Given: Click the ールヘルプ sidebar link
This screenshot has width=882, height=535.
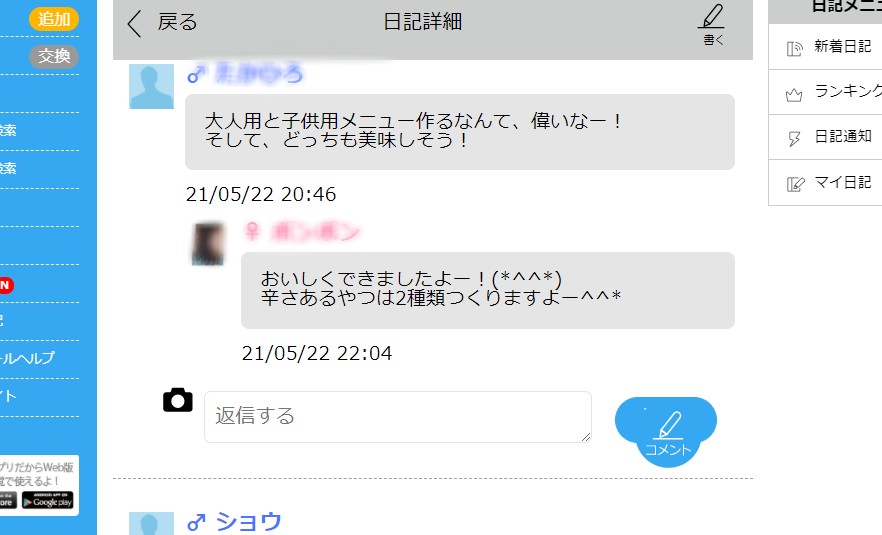Looking at the screenshot, I should point(27,358).
